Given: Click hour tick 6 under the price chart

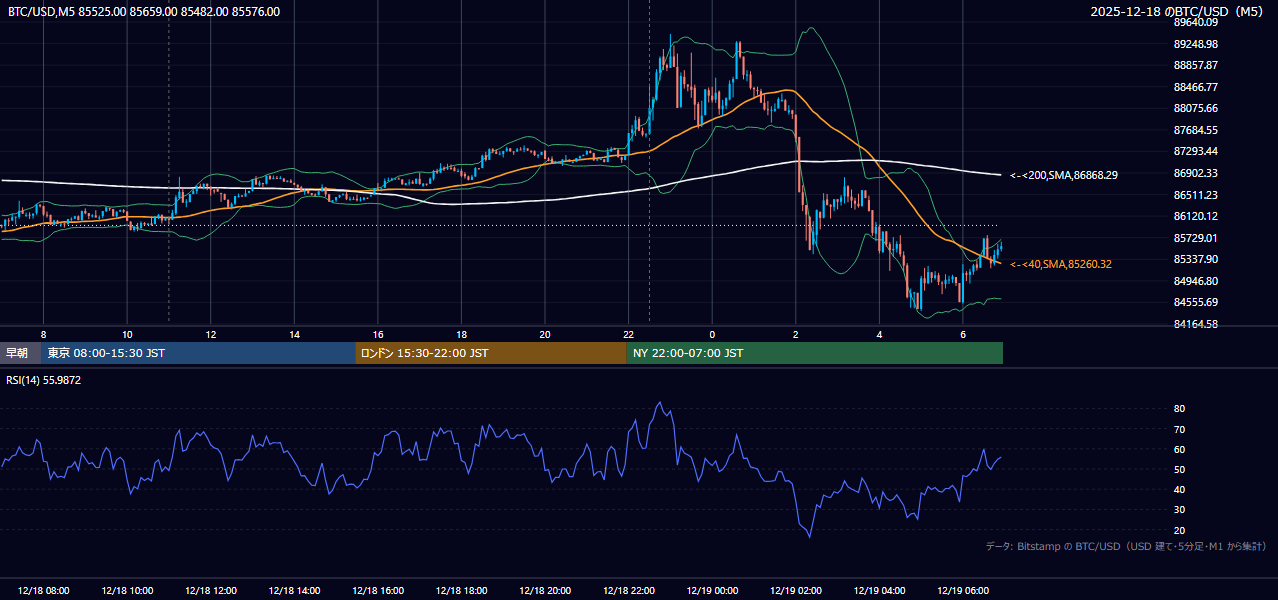Looking at the screenshot, I should [962, 334].
